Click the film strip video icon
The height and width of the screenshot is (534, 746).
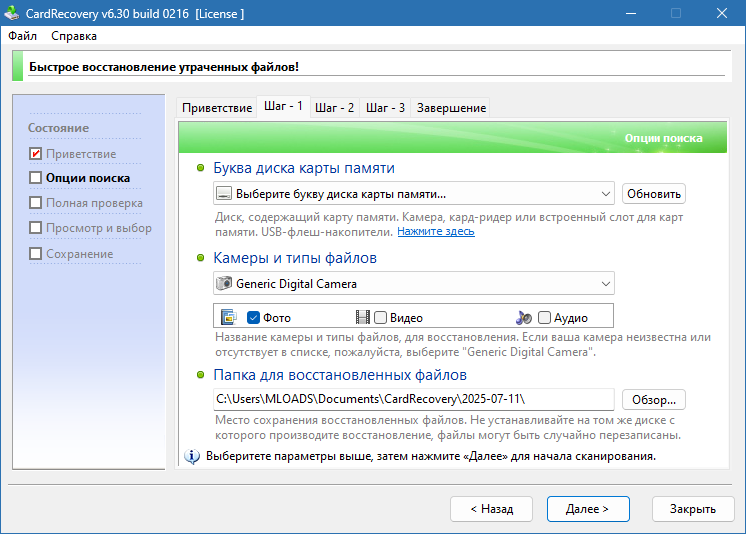363,317
